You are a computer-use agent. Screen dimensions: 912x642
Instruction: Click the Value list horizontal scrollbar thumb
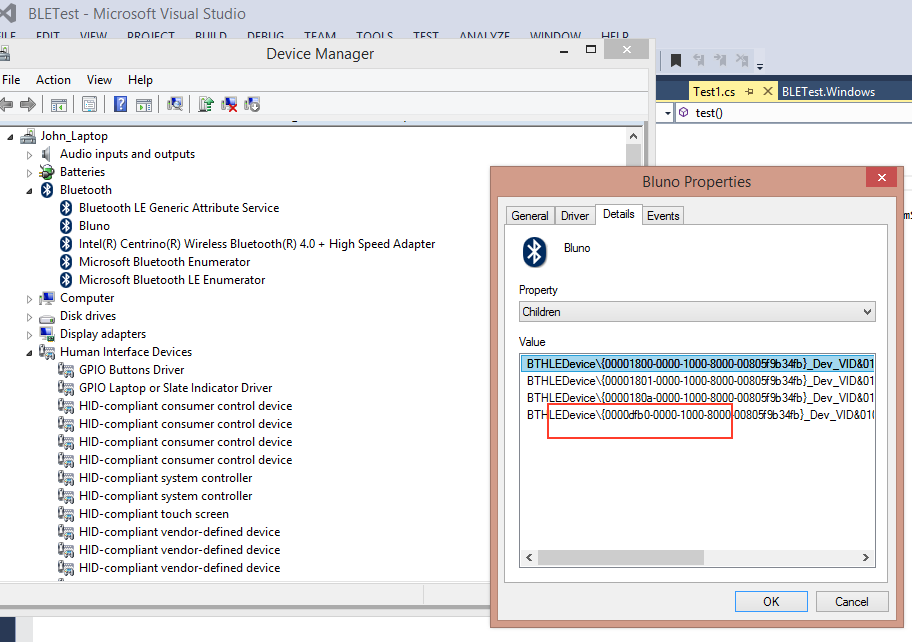point(621,557)
